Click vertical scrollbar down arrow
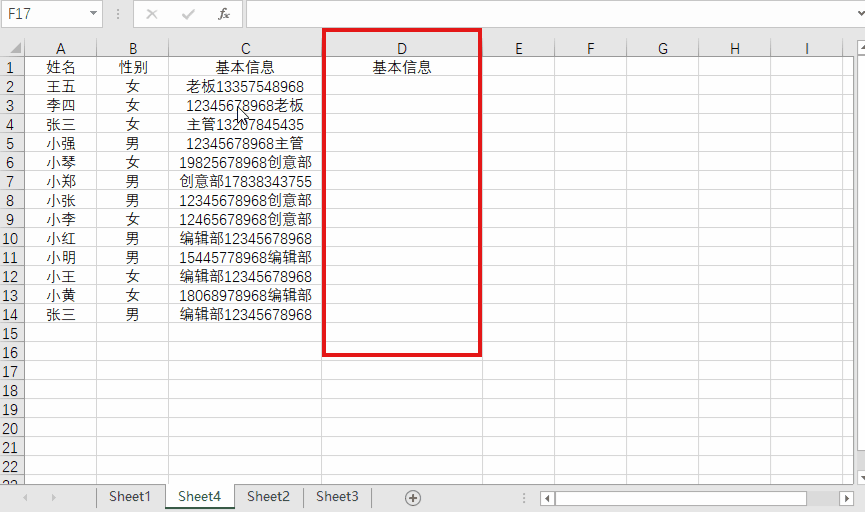 pyautogui.click(x=861, y=477)
